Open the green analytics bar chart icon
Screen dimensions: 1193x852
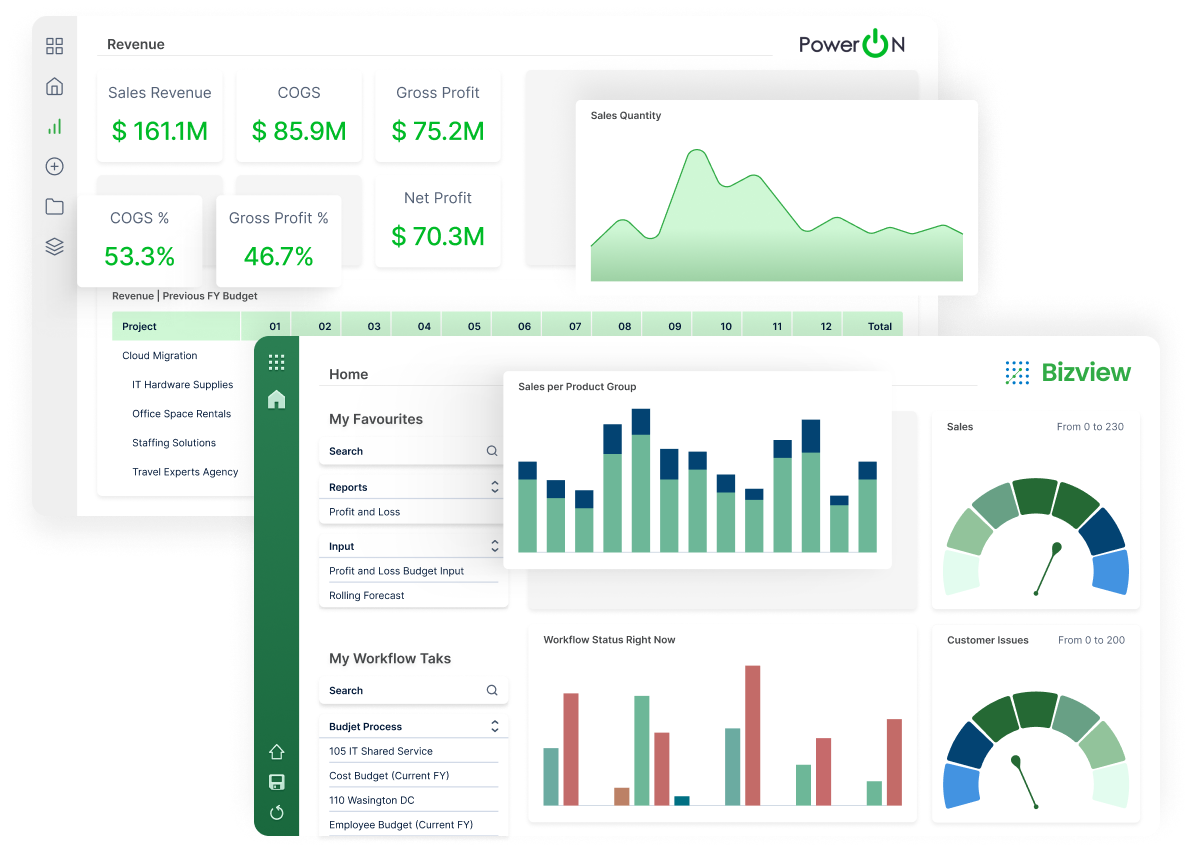(55, 126)
